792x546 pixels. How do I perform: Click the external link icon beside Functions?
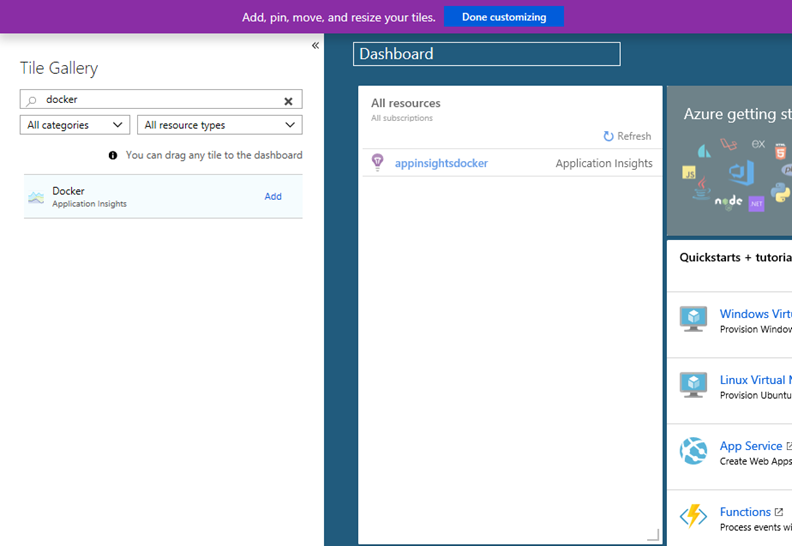click(779, 512)
